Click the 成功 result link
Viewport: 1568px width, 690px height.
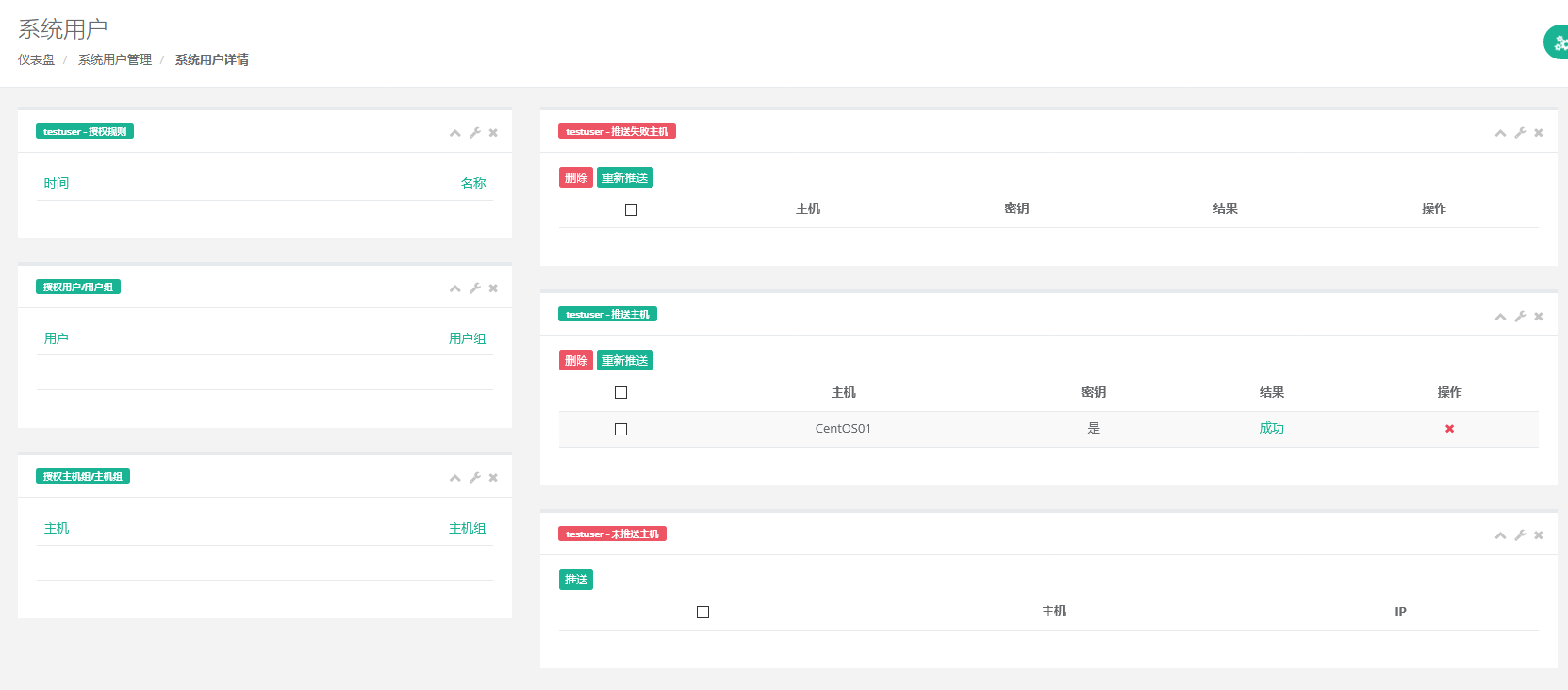1272,428
